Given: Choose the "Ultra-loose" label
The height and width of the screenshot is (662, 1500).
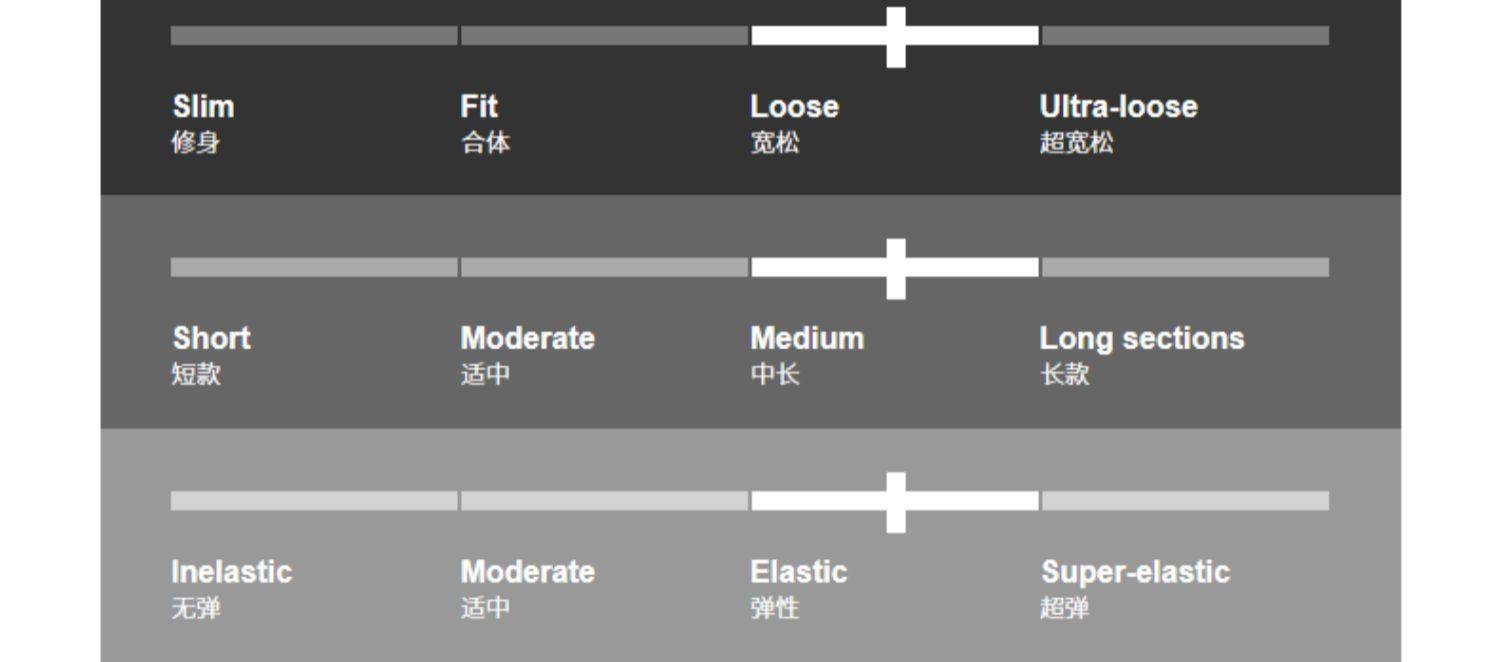Looking at the screenshot, I should click(x=1118, y=107).
